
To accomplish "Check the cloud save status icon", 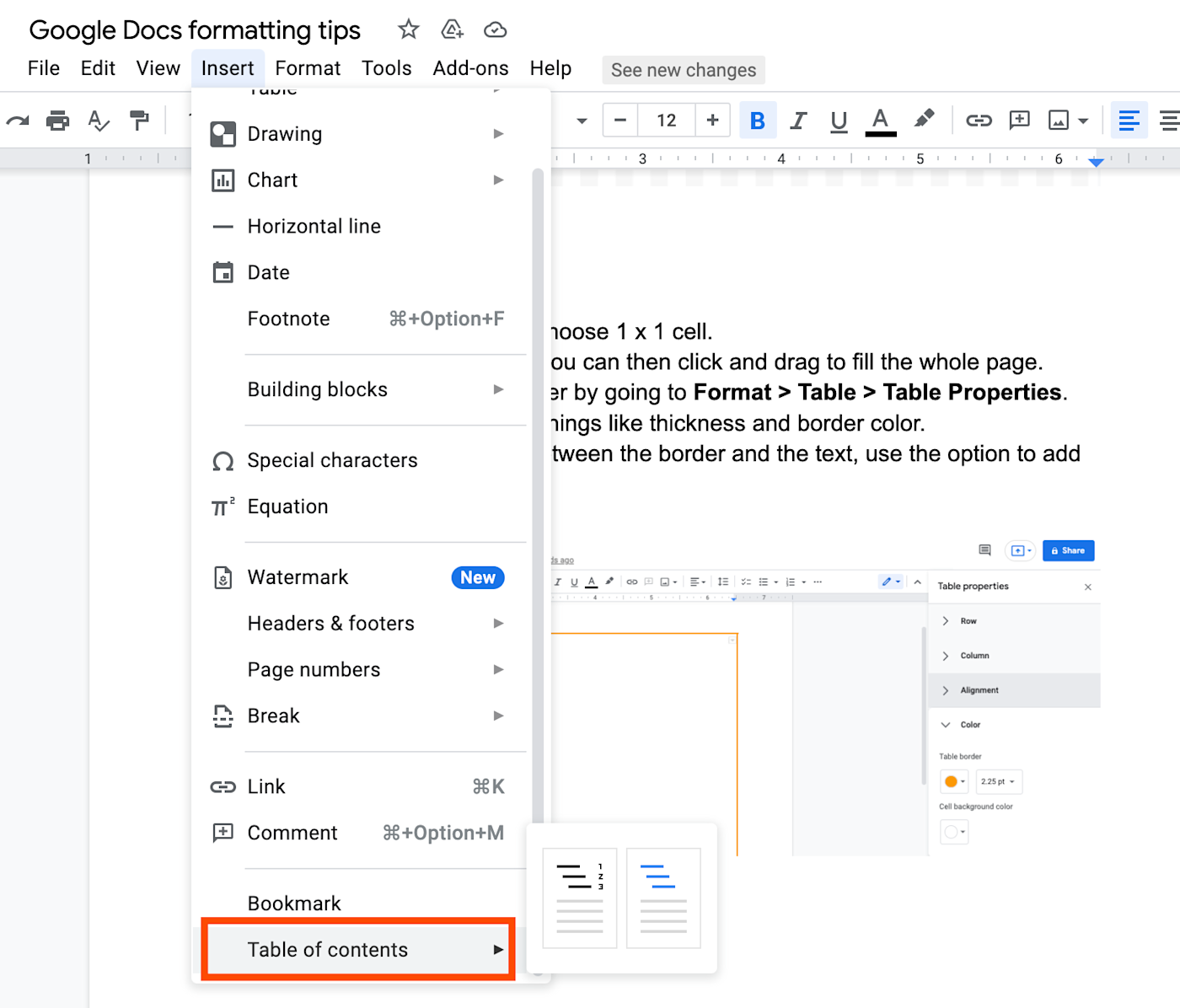I will tap(496, 30).
